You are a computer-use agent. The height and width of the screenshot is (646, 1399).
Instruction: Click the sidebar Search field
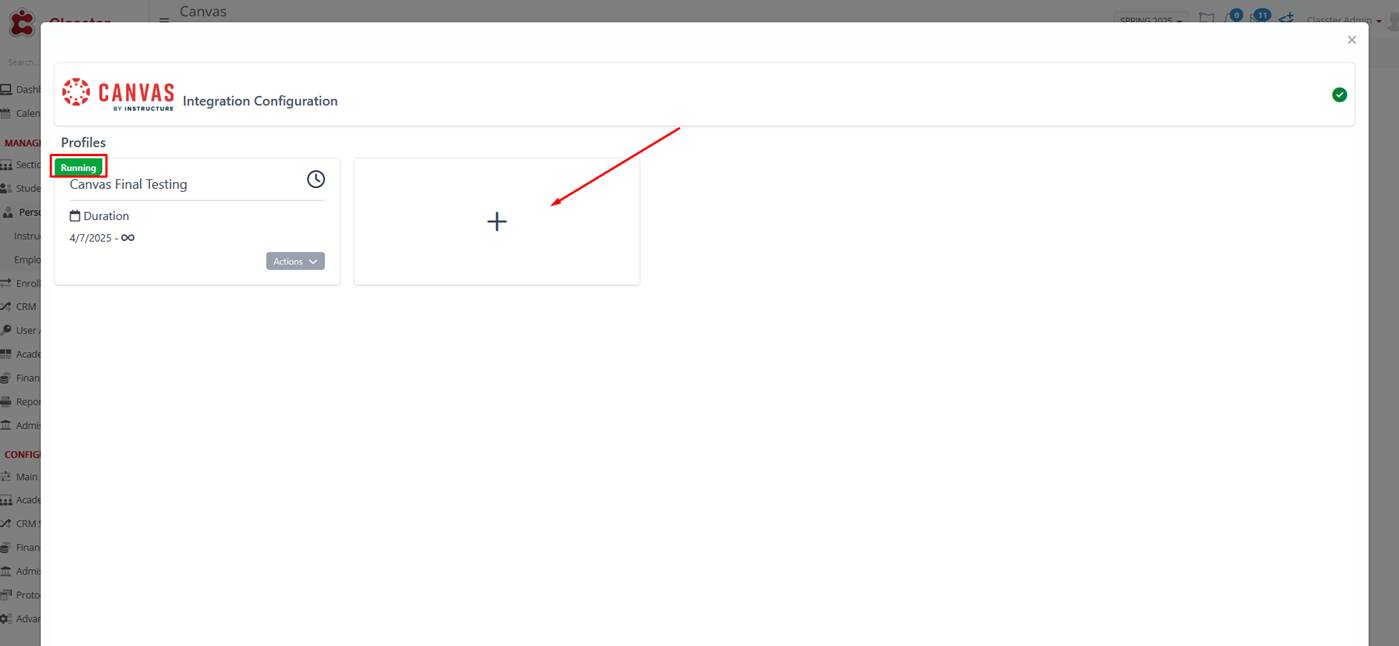[x=22, y=62]
